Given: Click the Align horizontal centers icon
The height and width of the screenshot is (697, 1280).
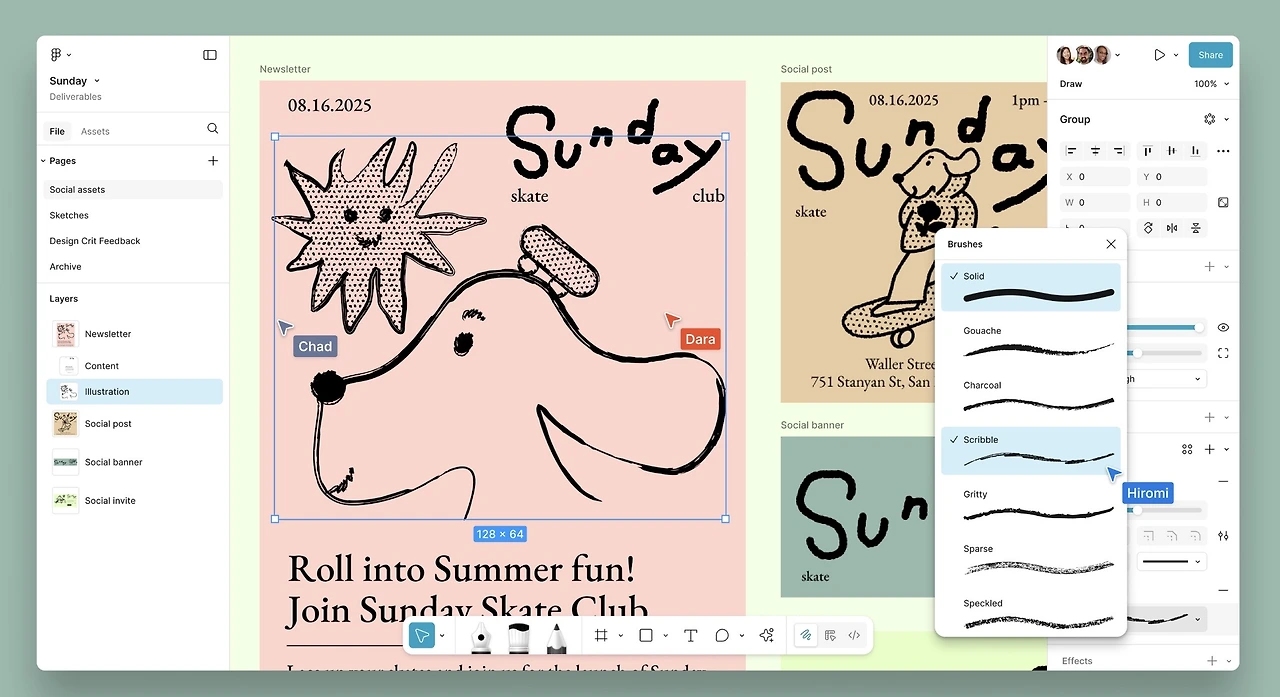Looking at the screenshot, I should point(1095,151).
